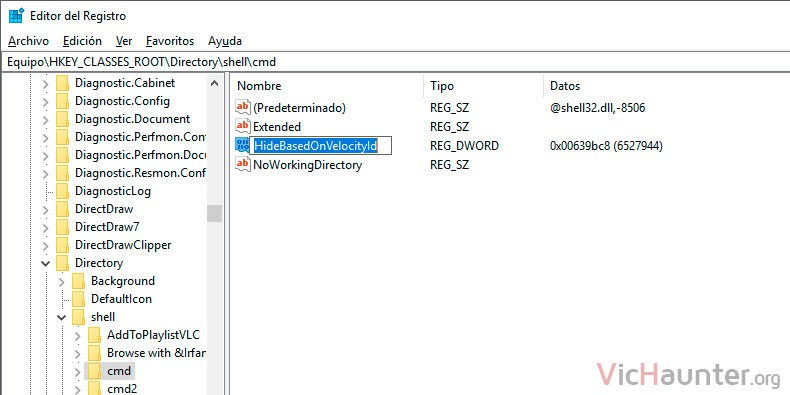Screen dimensions: 790x395
Task: Open the Ver menu
Action: coord(124,41)
